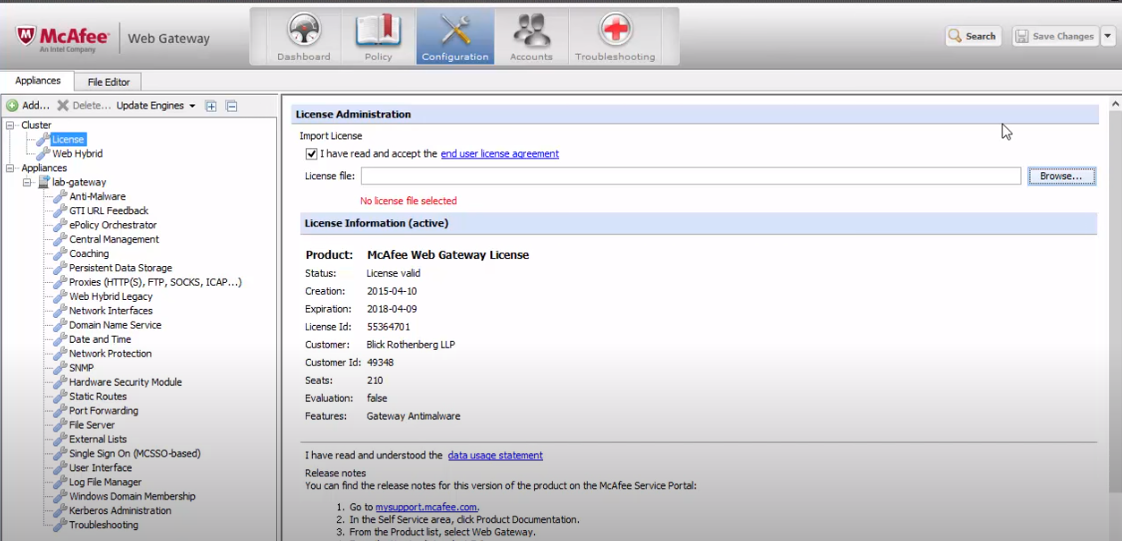Viewport: 1122px width, 541px height.
Task: Open the data usage statement link
Action: click(x=495, y=455)
